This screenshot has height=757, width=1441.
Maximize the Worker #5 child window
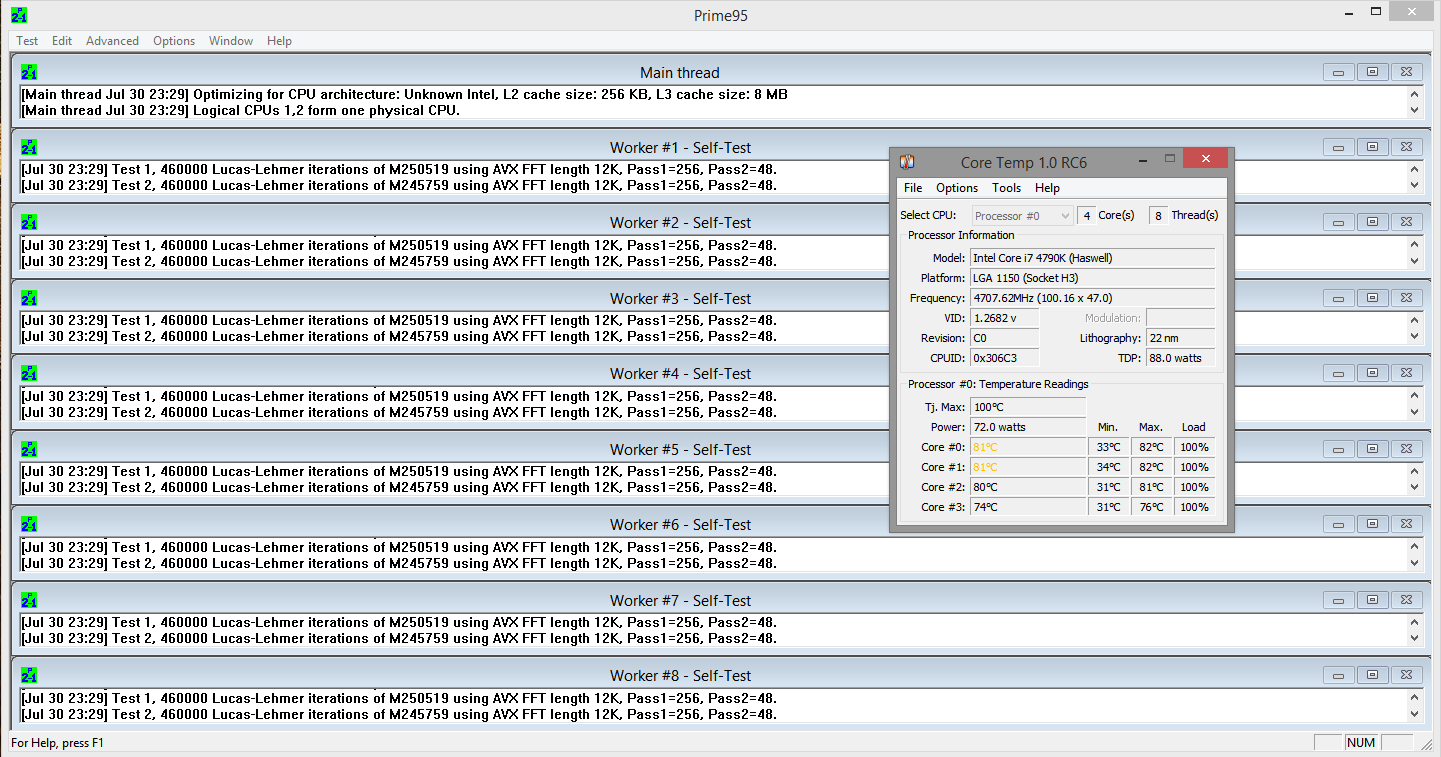tap(1373, 449)
